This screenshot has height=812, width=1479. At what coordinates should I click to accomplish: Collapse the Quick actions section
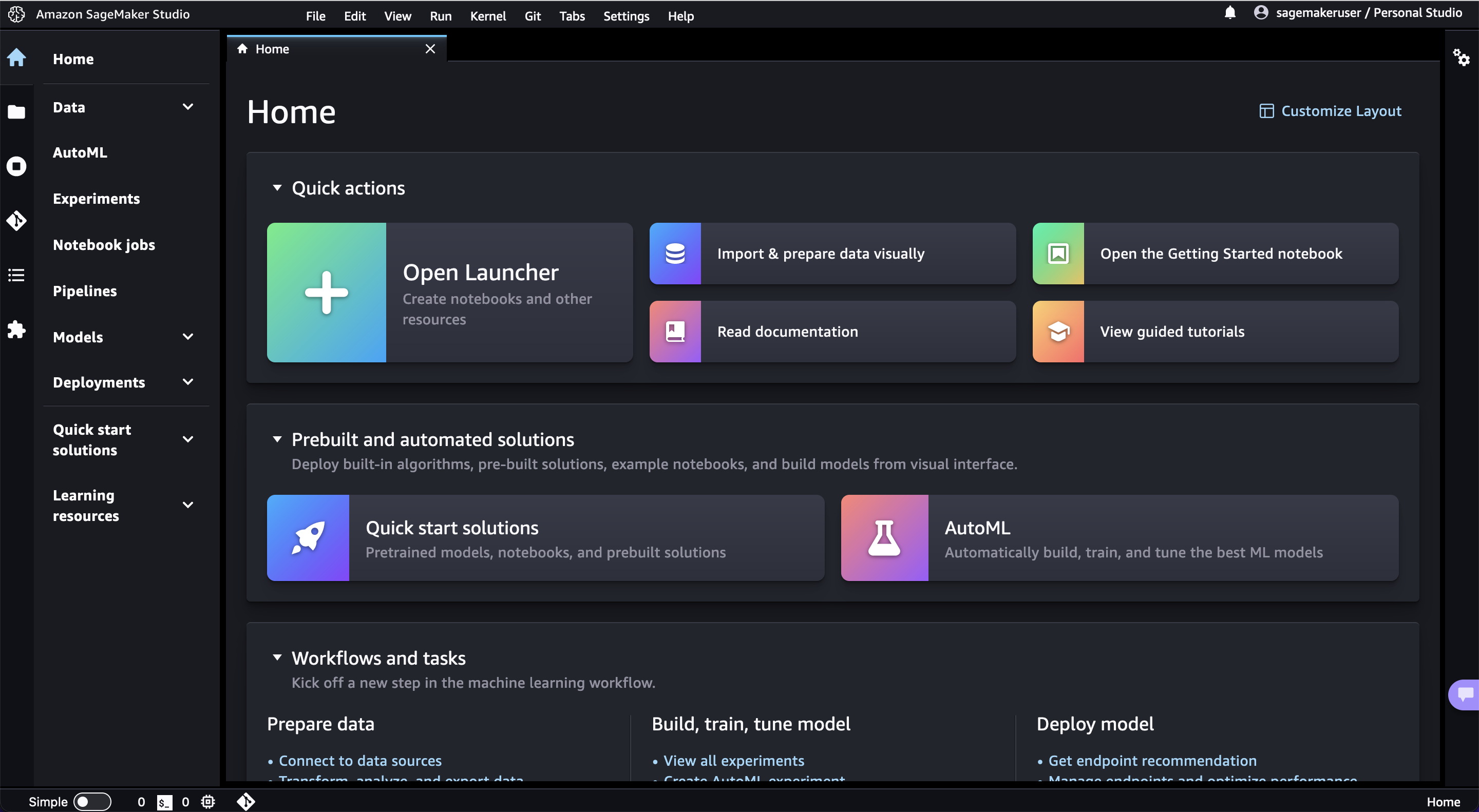pos(277,188)
